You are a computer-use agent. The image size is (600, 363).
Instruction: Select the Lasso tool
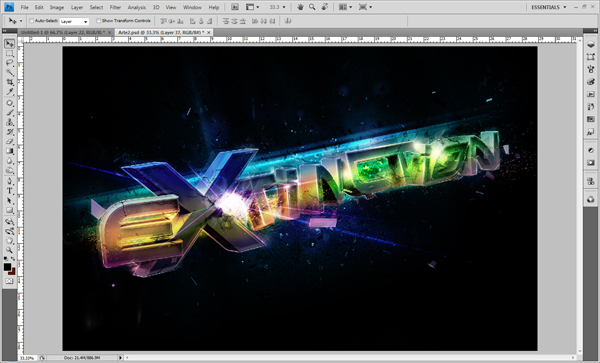point(10,63)
